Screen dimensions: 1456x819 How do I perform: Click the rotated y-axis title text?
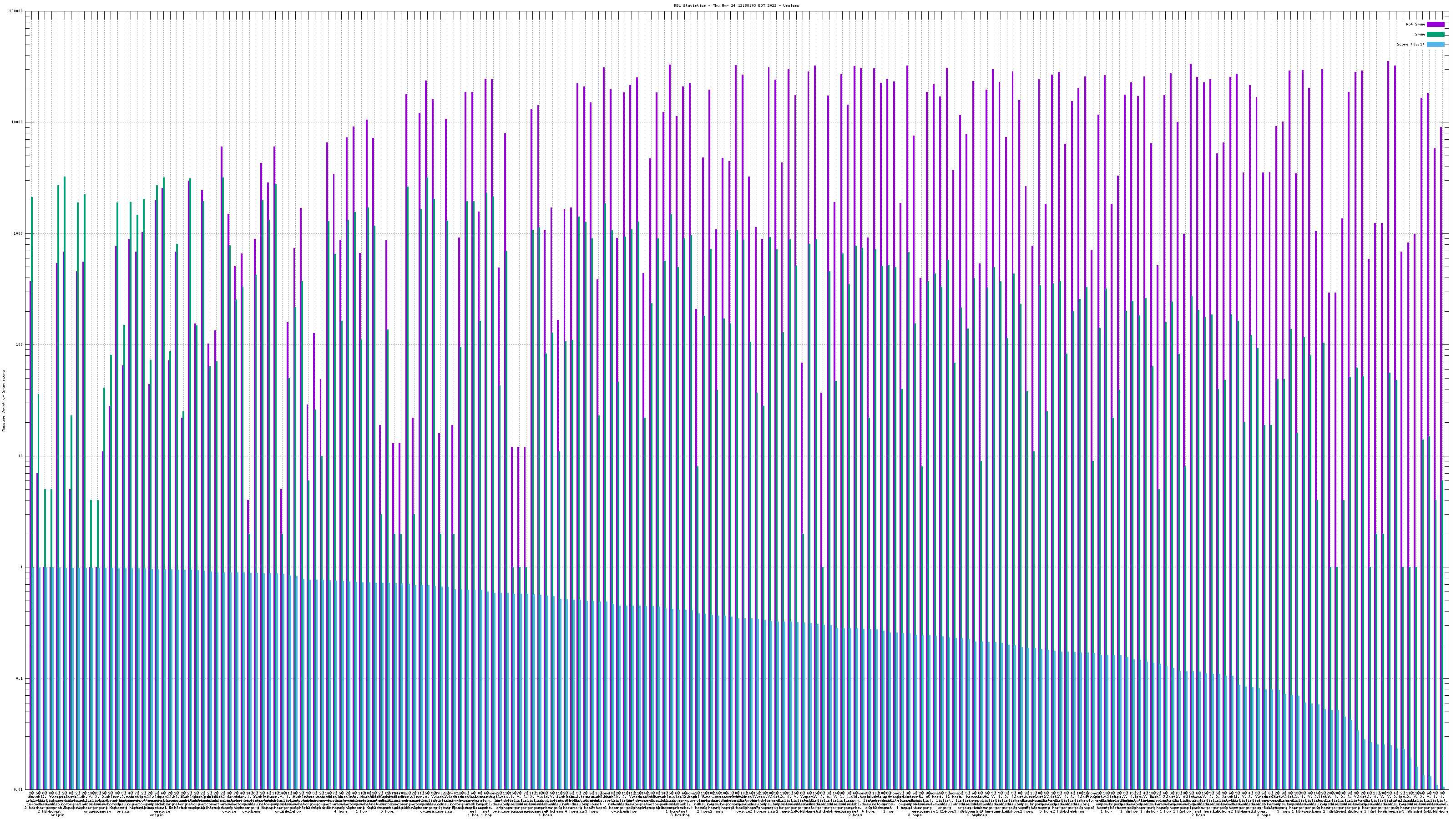[x=3, y=401]
